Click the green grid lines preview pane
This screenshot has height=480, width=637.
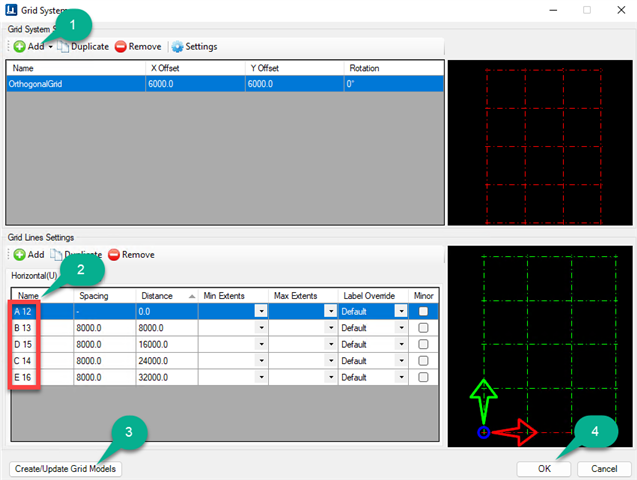click(540, 346)
